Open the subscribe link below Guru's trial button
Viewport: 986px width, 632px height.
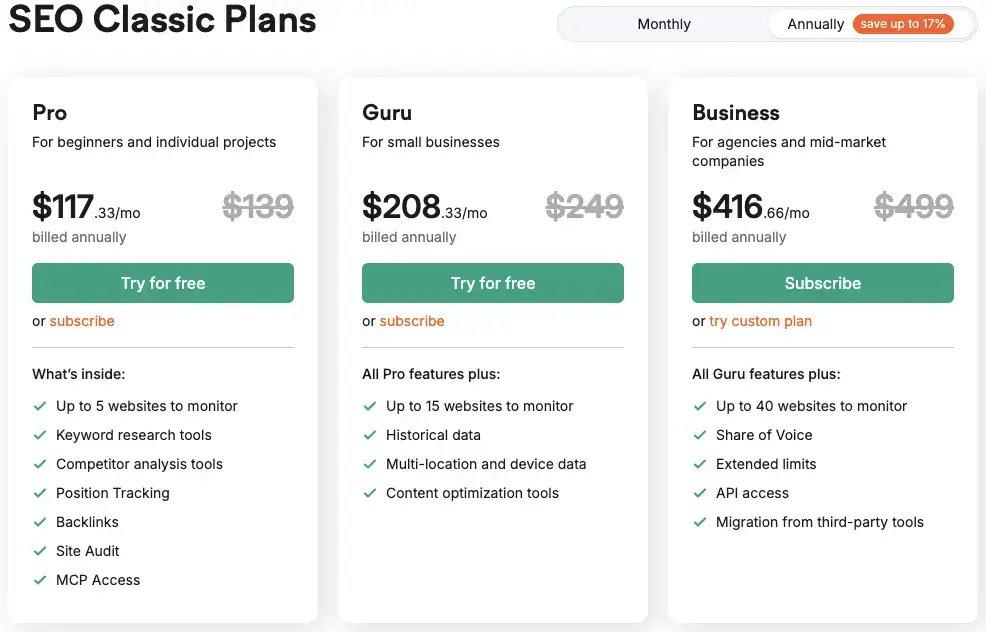(x=412, y=321)
